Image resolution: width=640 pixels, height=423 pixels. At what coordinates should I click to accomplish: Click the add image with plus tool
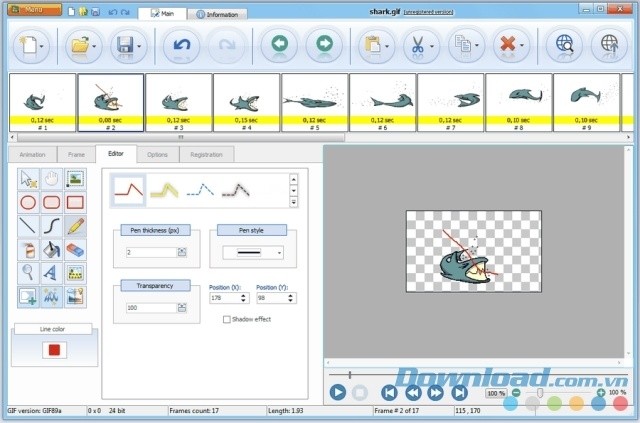coord(28,297)
